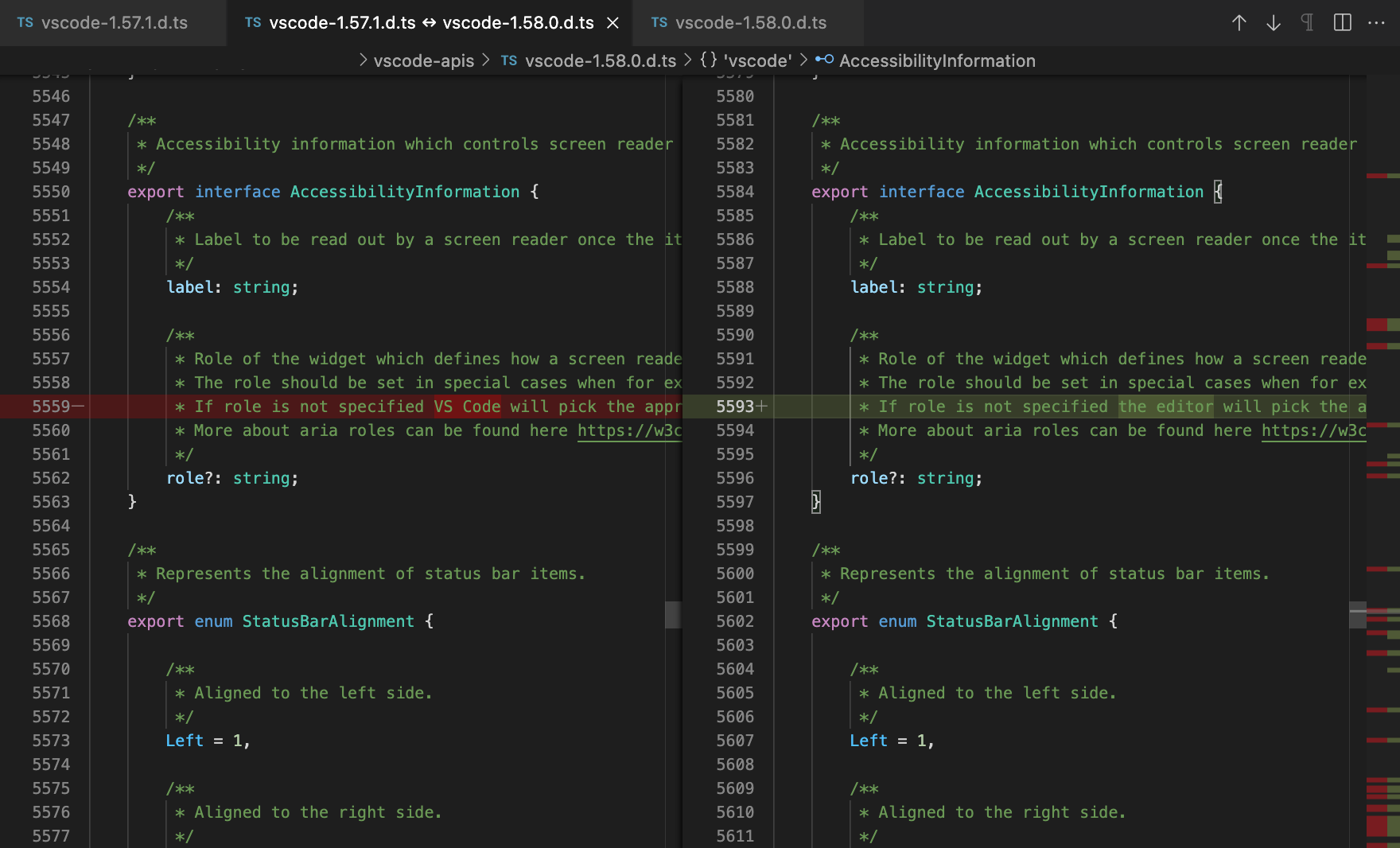Go to previous change with up arrow
Image resolution: width=1400 pixels, height=848 pixels.
pyautogui.click(x=1239, y=23)
